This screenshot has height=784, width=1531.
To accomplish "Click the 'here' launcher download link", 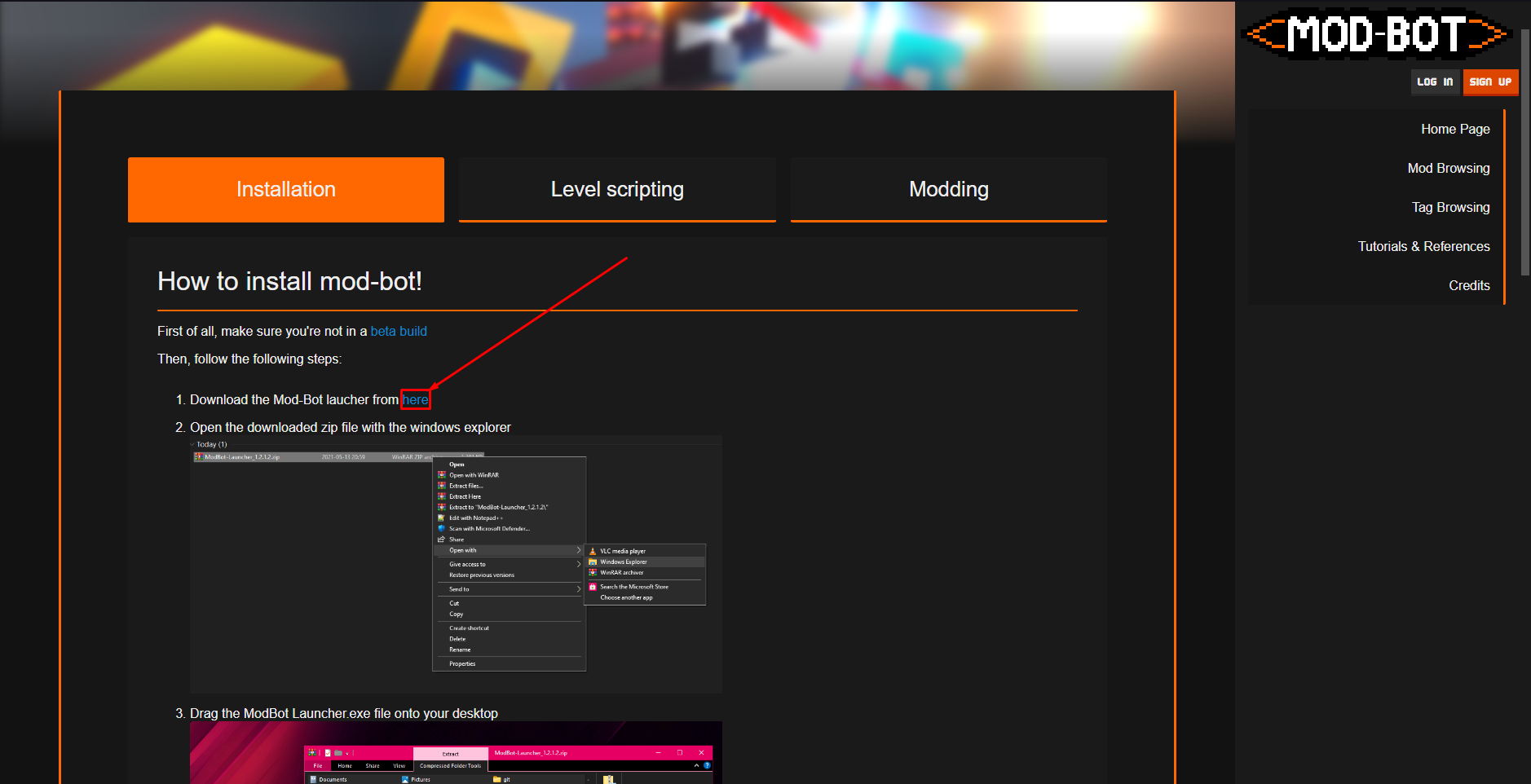I will (415, 399).
